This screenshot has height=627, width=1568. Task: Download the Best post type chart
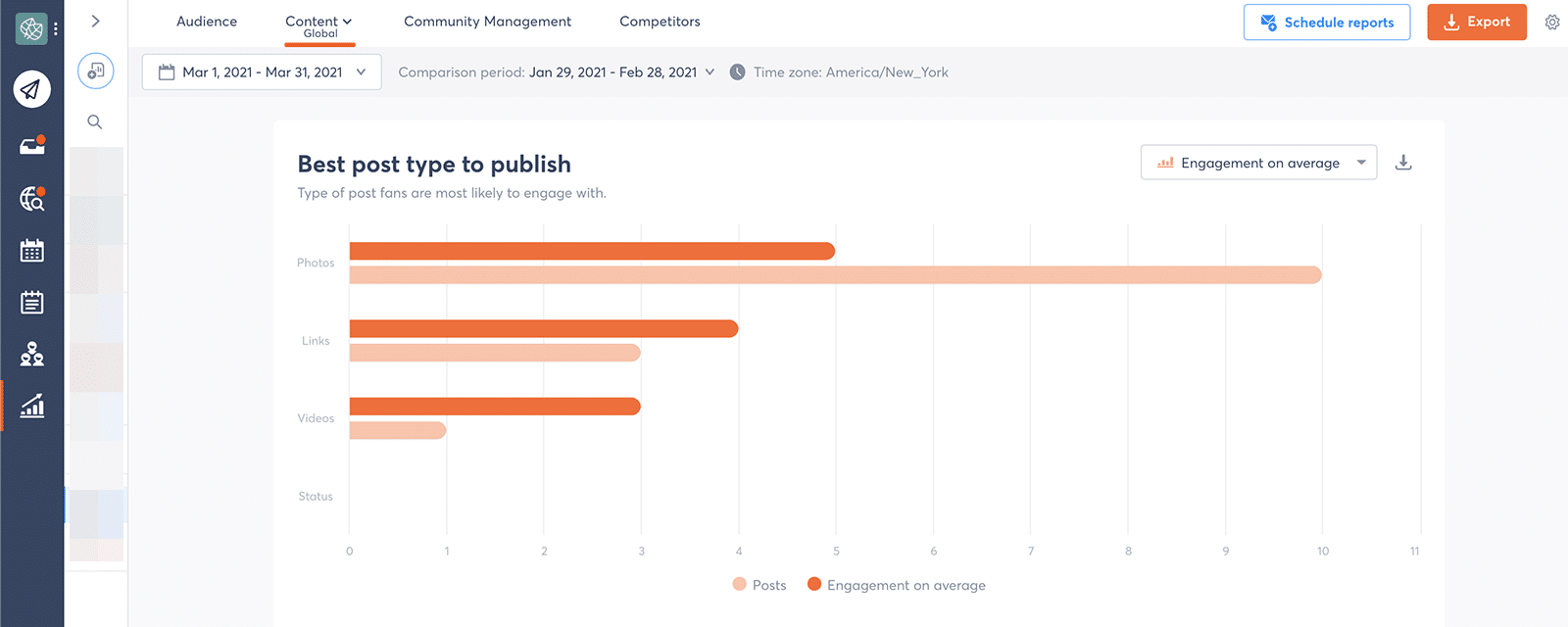tap(1403, 163)
